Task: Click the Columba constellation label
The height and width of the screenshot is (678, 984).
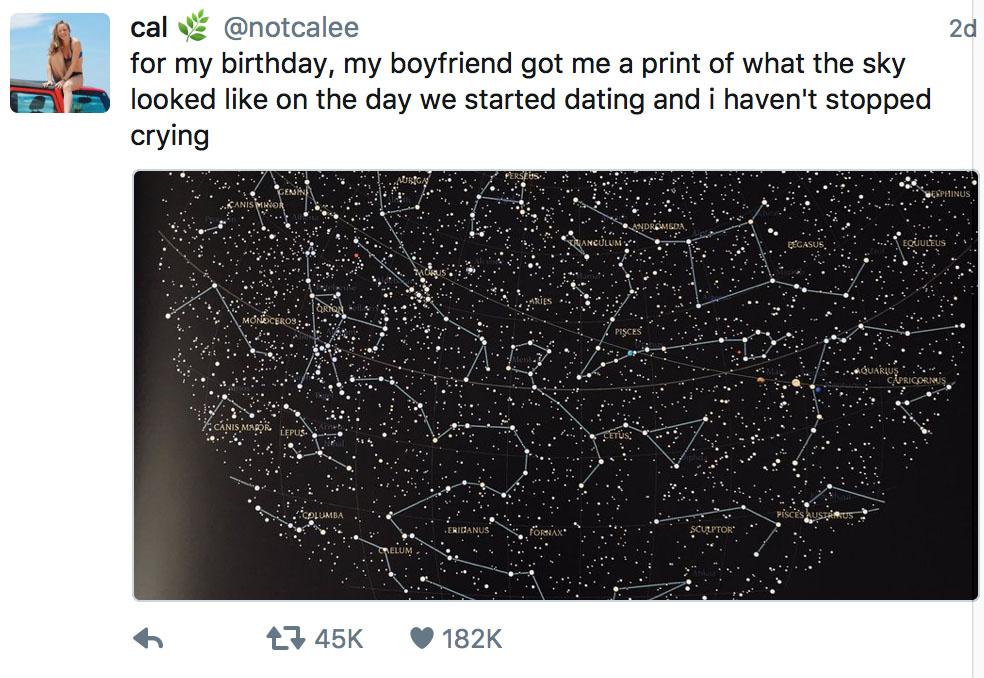Action: click(x=323, y=515)
